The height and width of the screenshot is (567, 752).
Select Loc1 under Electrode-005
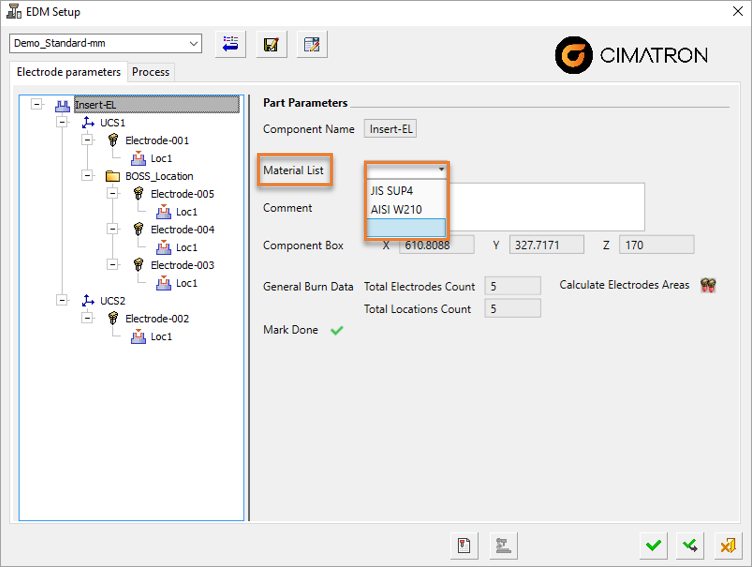pos(187,212)
